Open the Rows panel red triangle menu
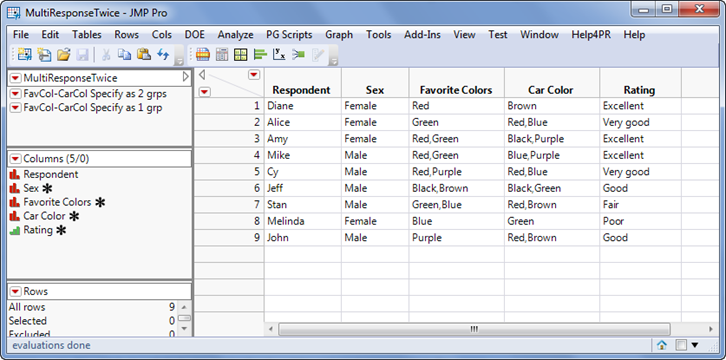This screenshot has width=726, height=360. 16,292
